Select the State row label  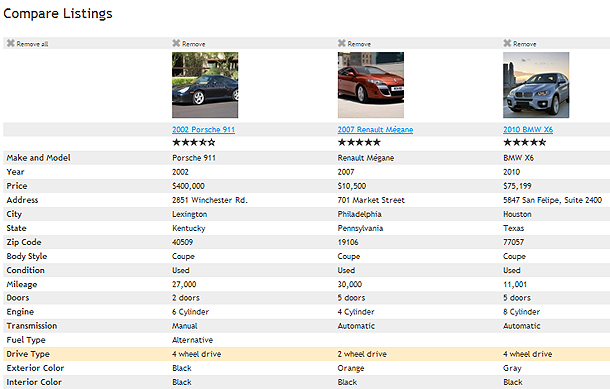[x=16, y=228]
